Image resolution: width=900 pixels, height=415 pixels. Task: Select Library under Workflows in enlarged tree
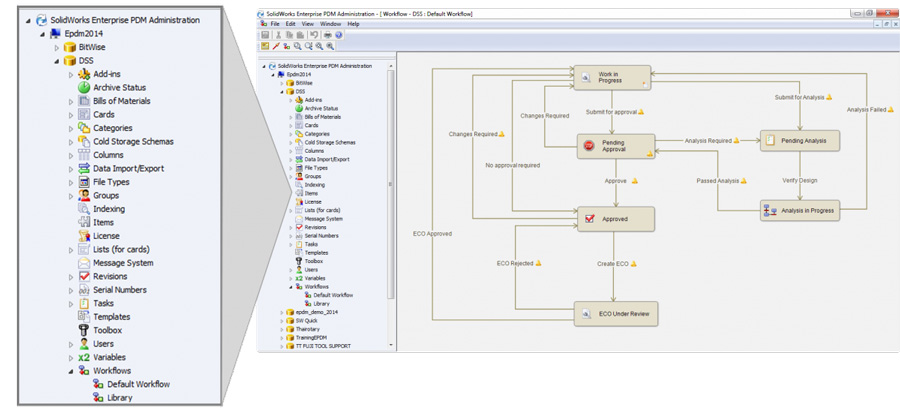point(119,398)
